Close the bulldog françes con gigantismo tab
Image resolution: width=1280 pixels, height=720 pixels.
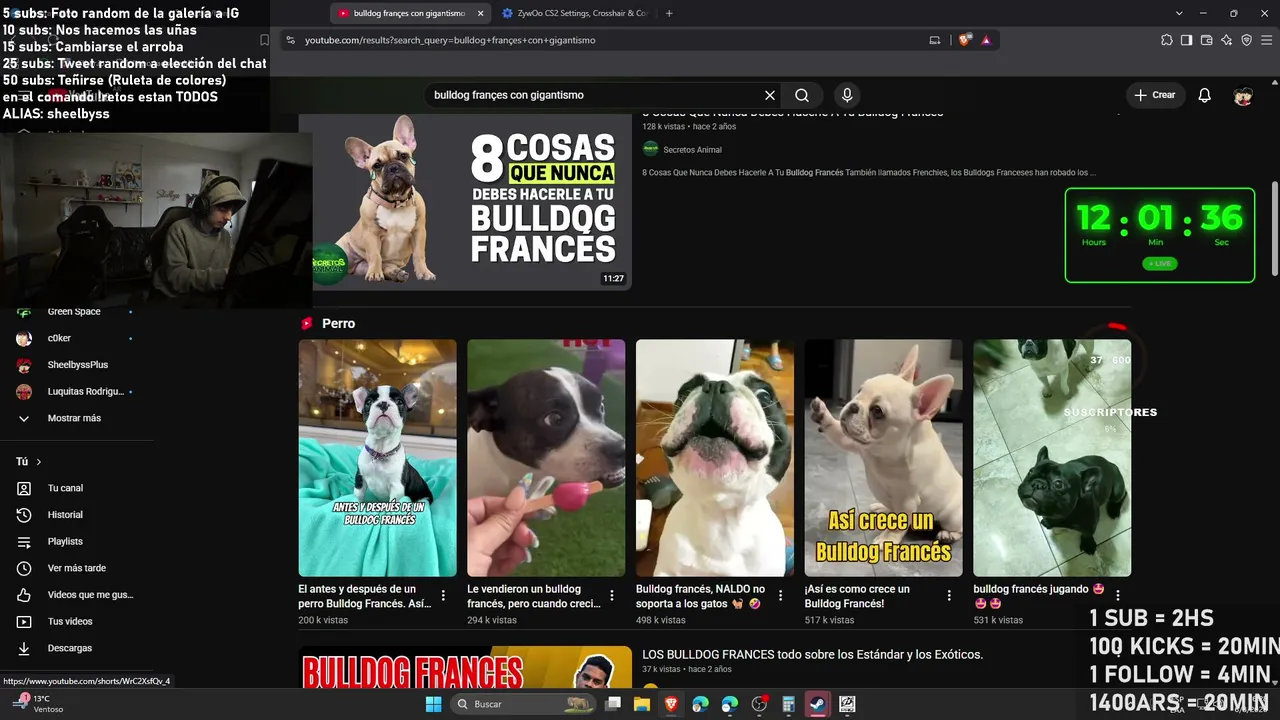[480, 13]
